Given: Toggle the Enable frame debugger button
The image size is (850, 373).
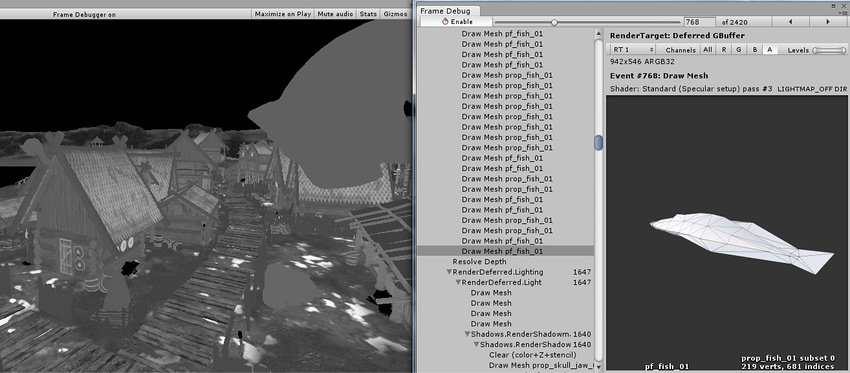Looking at the screenshot, I should tap(457, 22).
